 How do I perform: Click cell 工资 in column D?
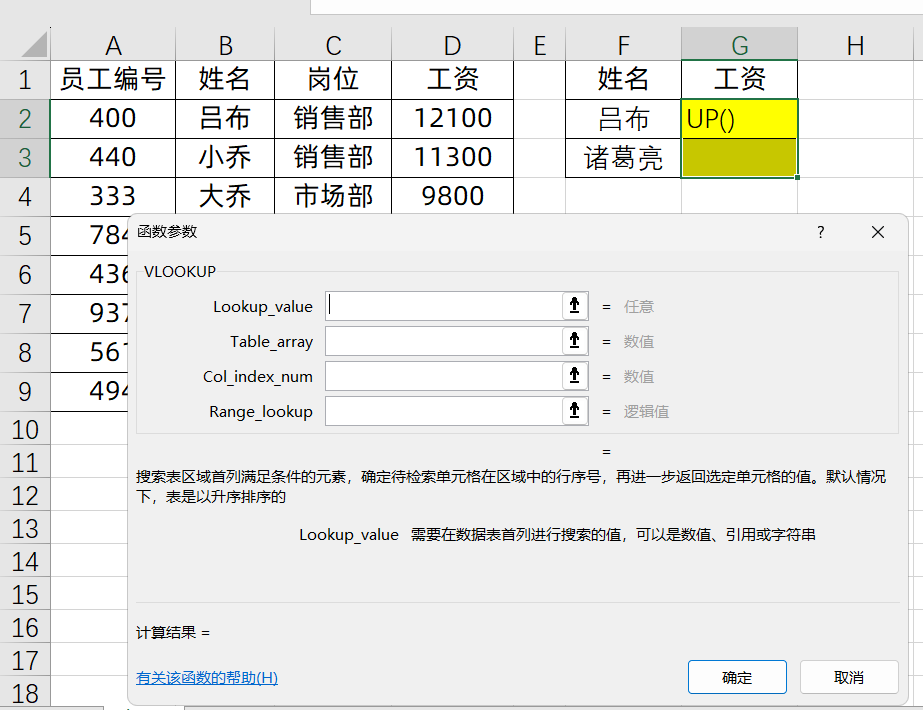coord(452,79)
